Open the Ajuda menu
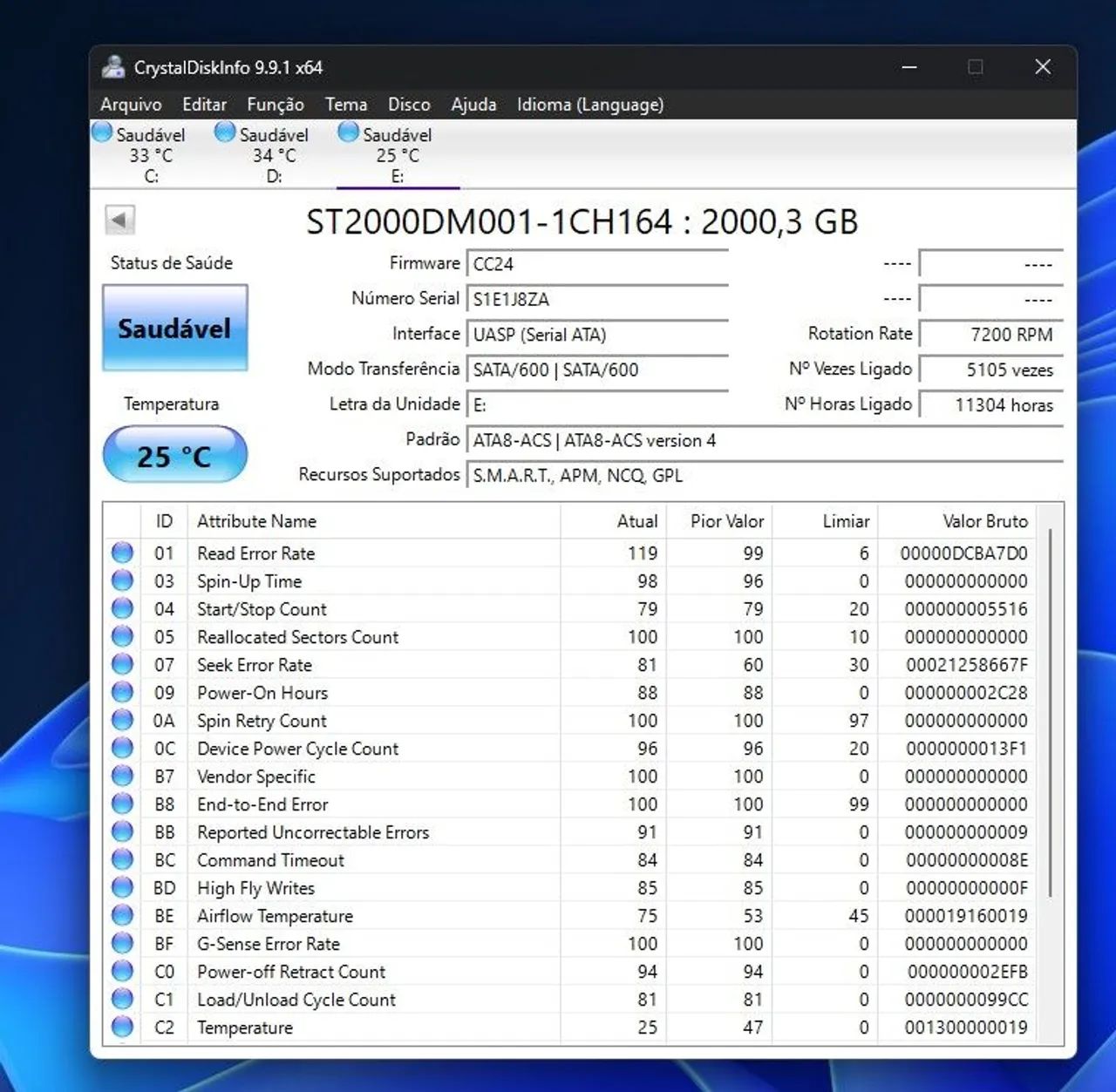The height and width of the screenshot is (1092, 1116). click(x=473, y=105)
